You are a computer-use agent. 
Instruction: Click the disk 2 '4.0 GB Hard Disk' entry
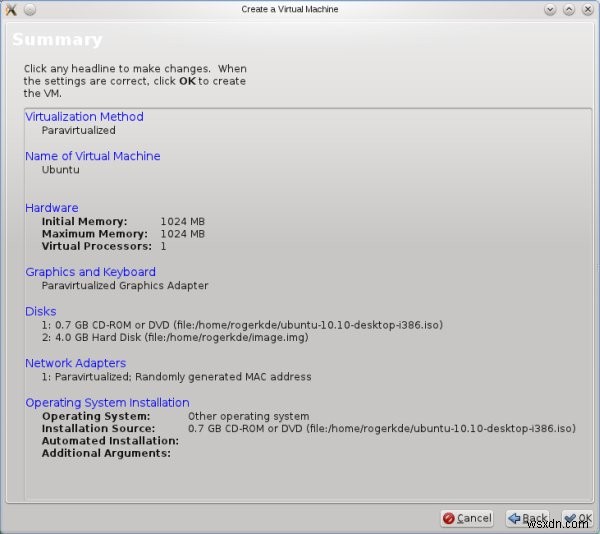[175, 337]
